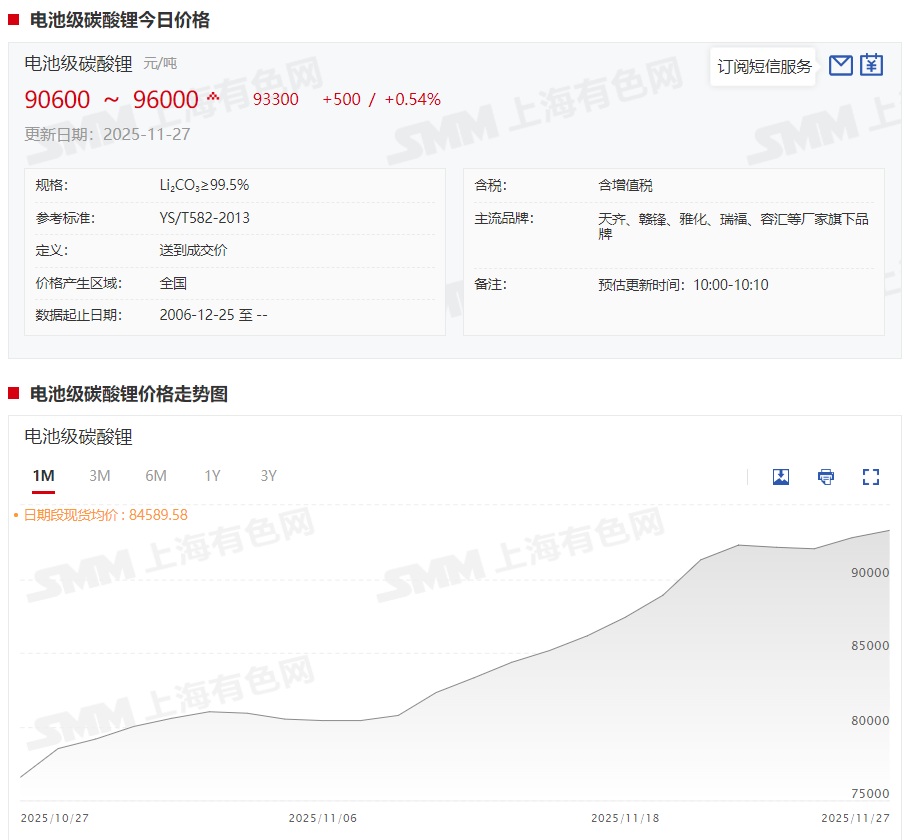
Task: Toggle the 日期段现货均价 legend series
Action: 105,515
